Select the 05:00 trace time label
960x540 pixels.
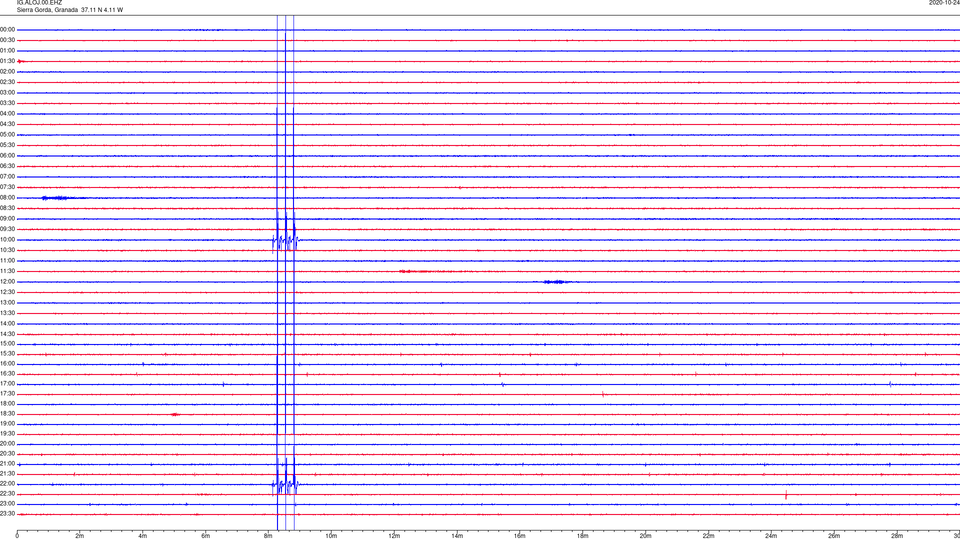[x=8, y=135]
